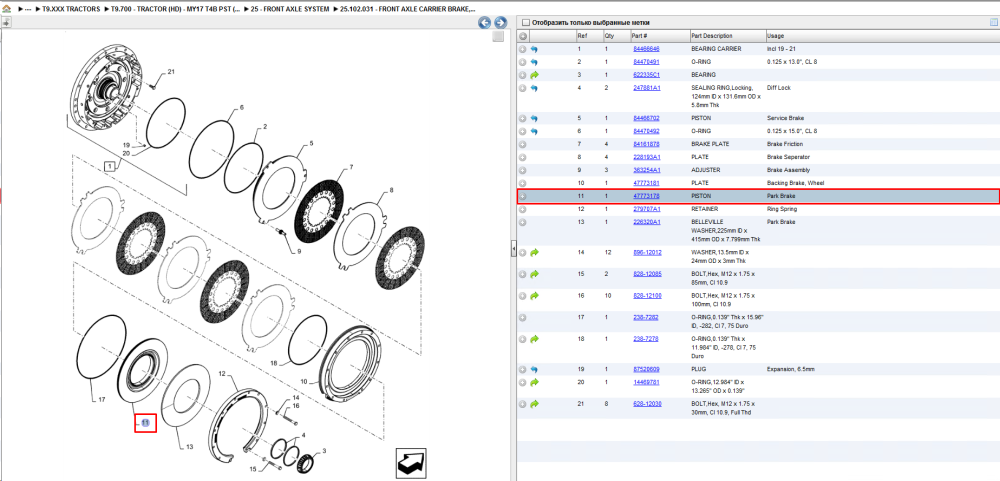1000x481 pixels.
Task: Click round add button for RETAINER row
Action: point(522,209)
